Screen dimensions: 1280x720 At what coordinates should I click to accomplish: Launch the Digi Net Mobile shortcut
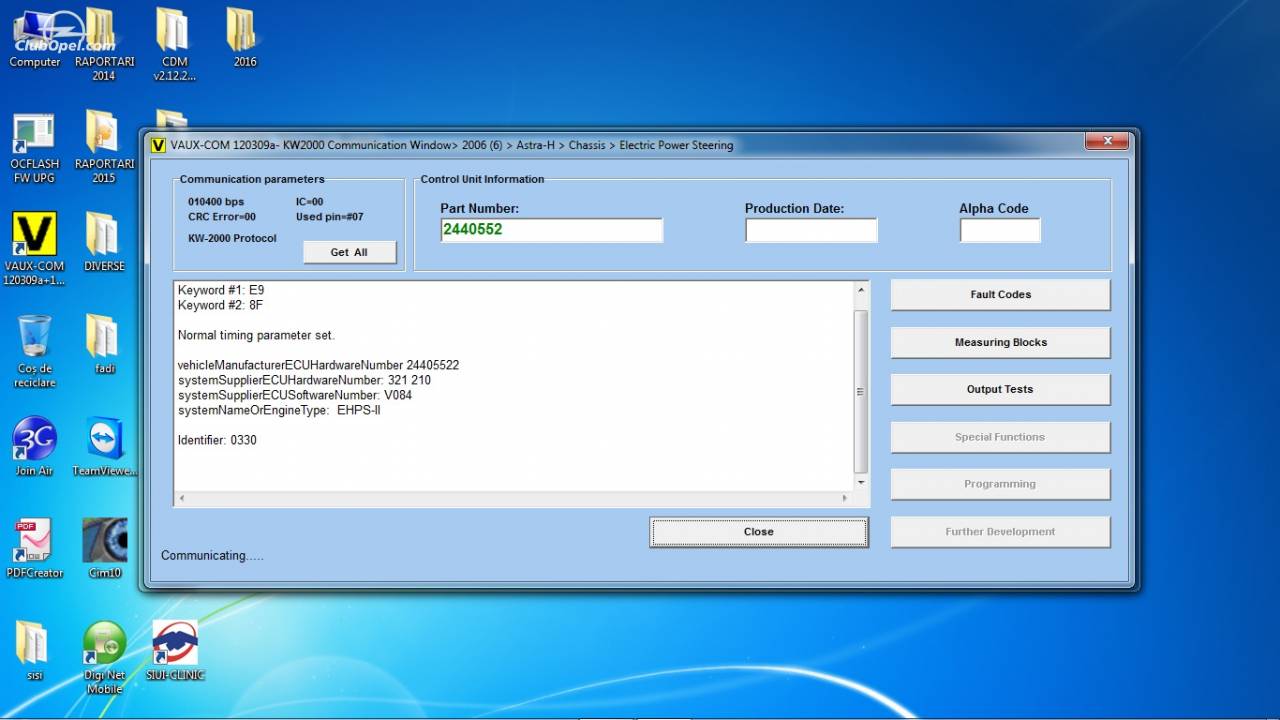104,657
